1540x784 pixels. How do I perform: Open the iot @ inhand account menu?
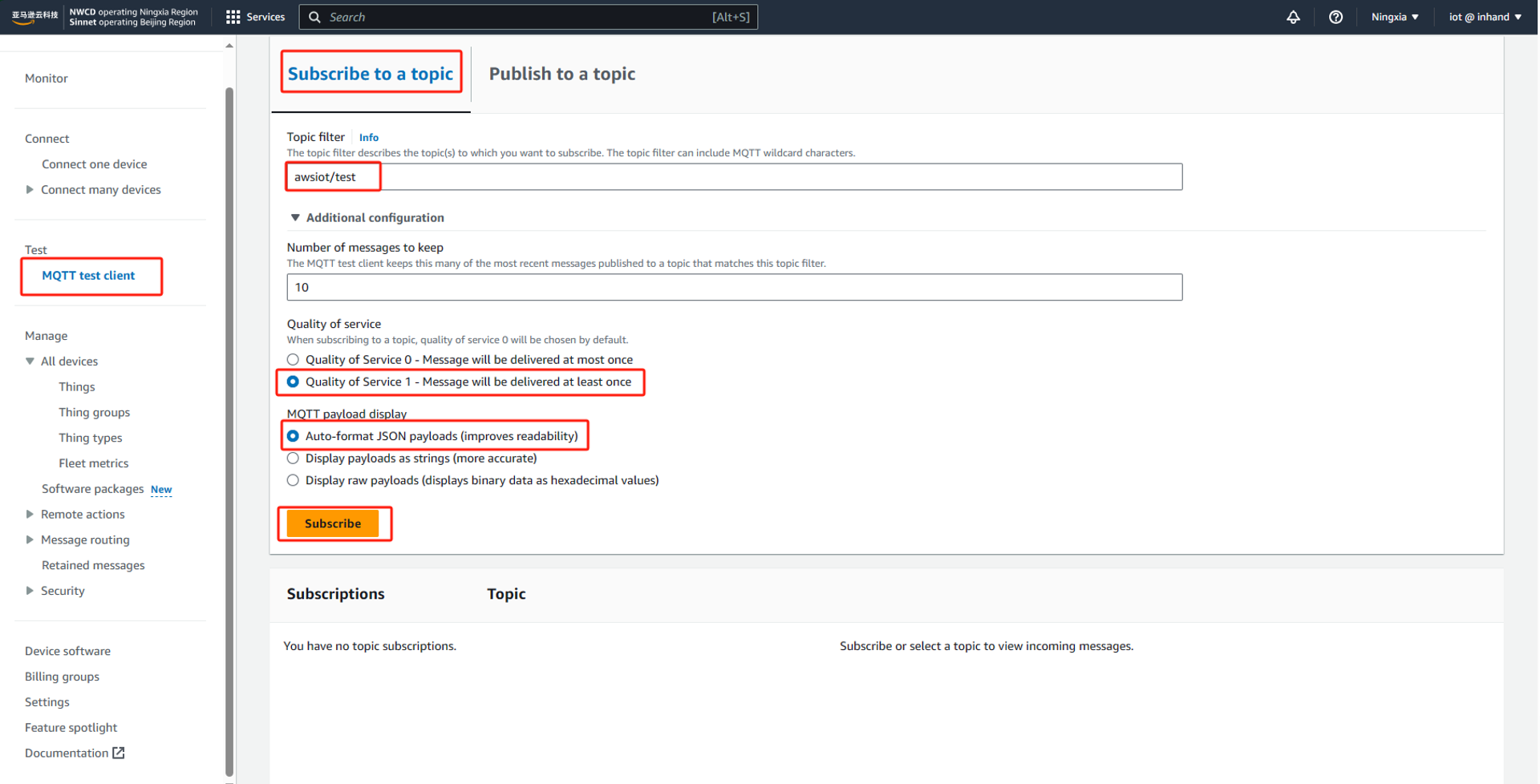(x=1485, y=17)
